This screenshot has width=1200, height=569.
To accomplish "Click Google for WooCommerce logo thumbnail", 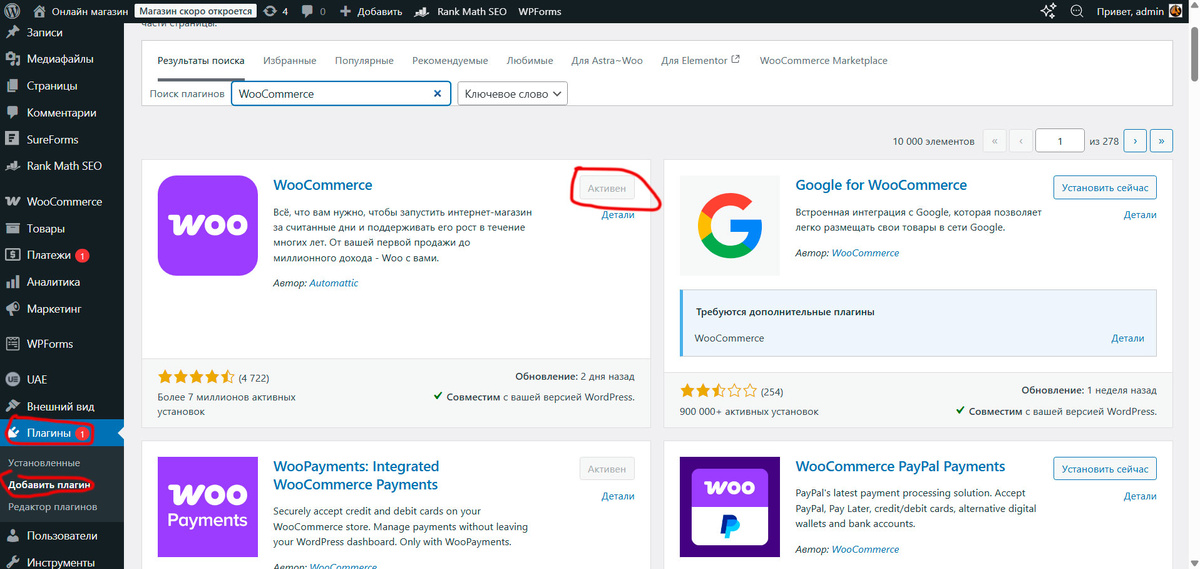I will click(x=729, y=226).
